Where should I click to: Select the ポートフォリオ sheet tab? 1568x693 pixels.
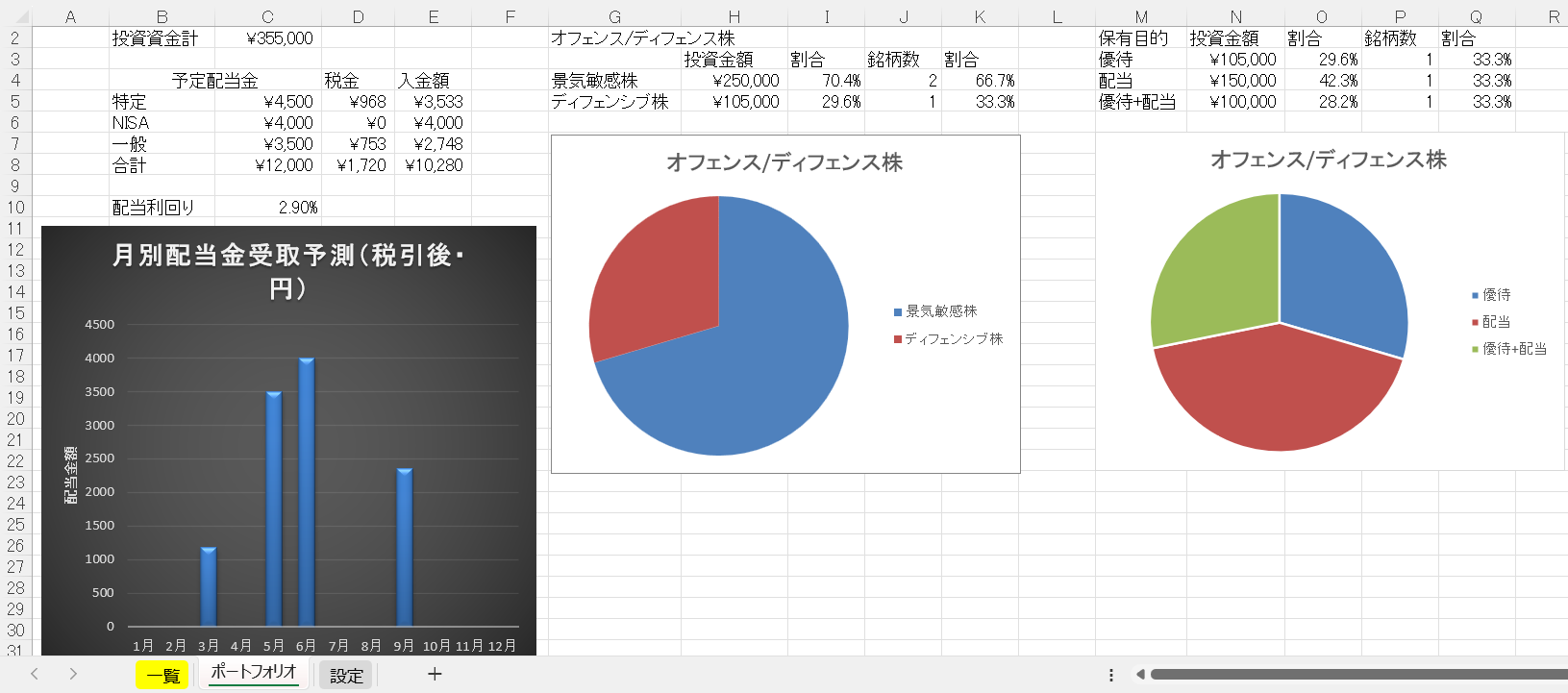[x=254, y=672]
